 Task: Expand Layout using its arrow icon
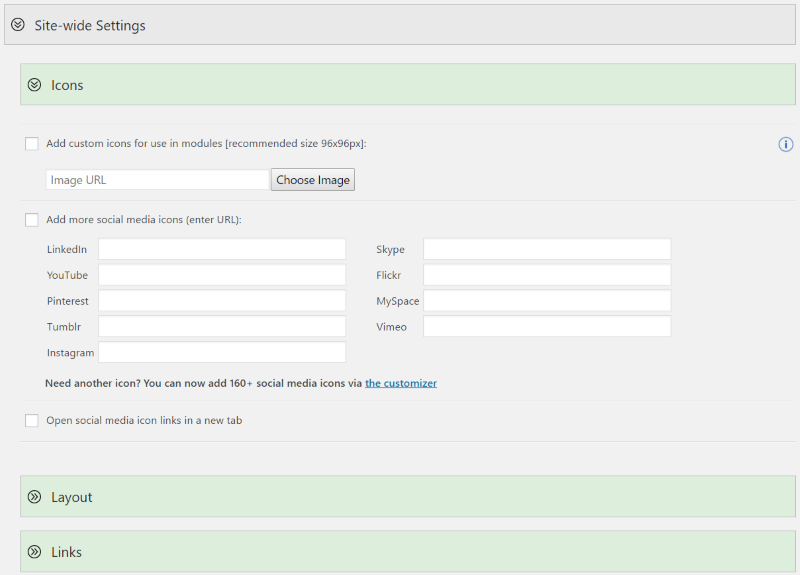[x=34, y=496]
